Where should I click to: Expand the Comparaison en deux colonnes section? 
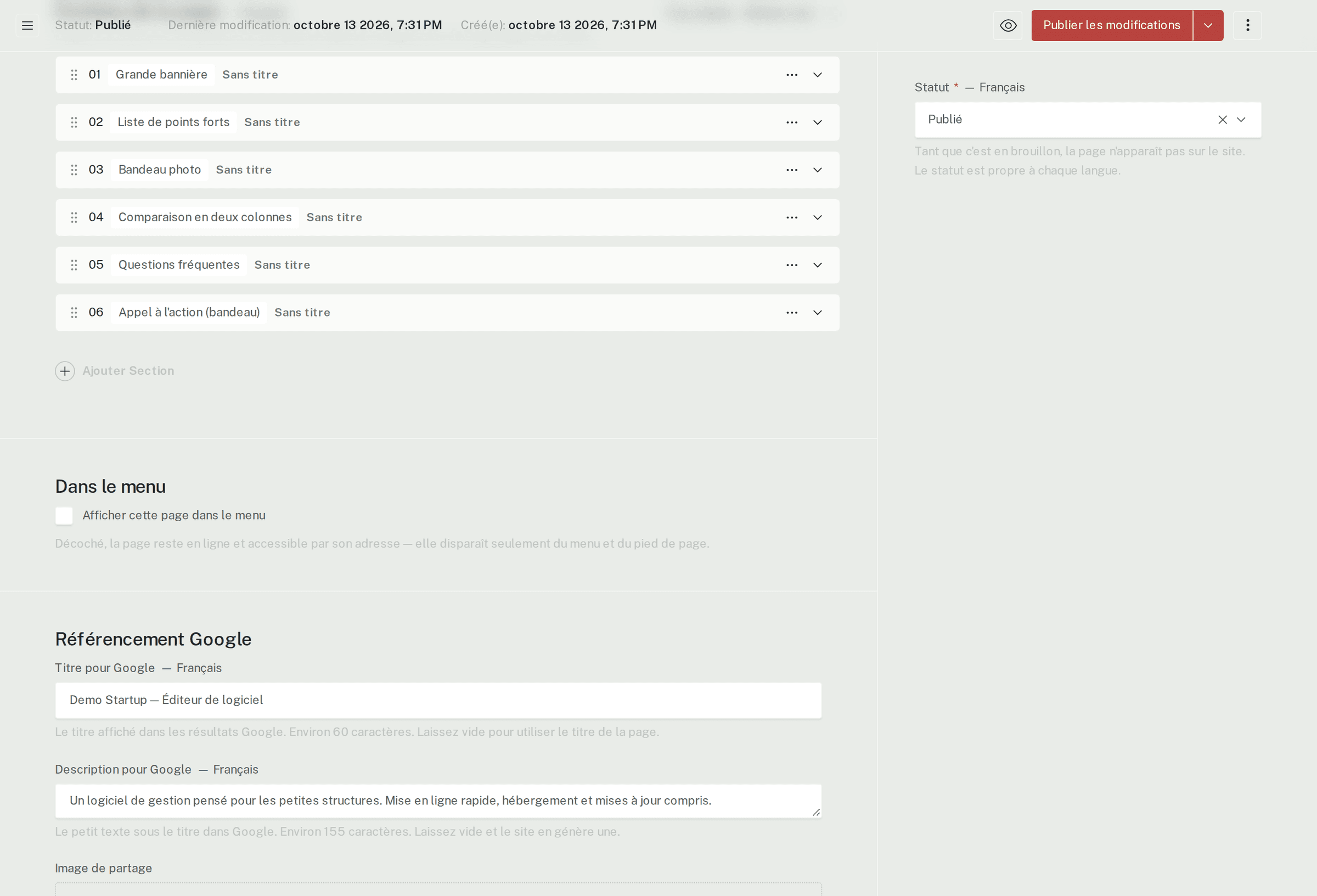click(x=818, y=218)
